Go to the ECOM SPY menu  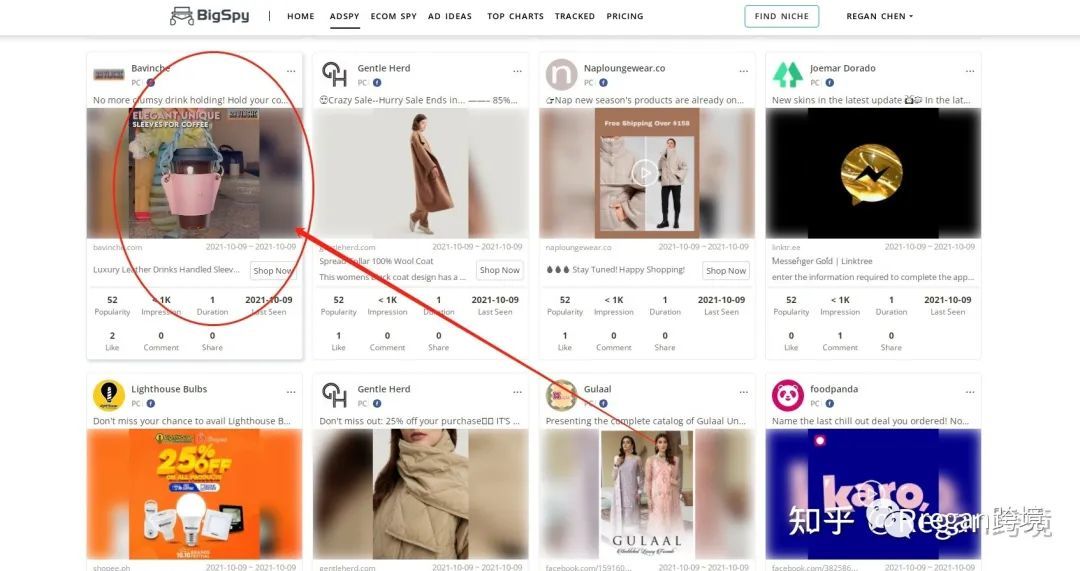[393, 16]
